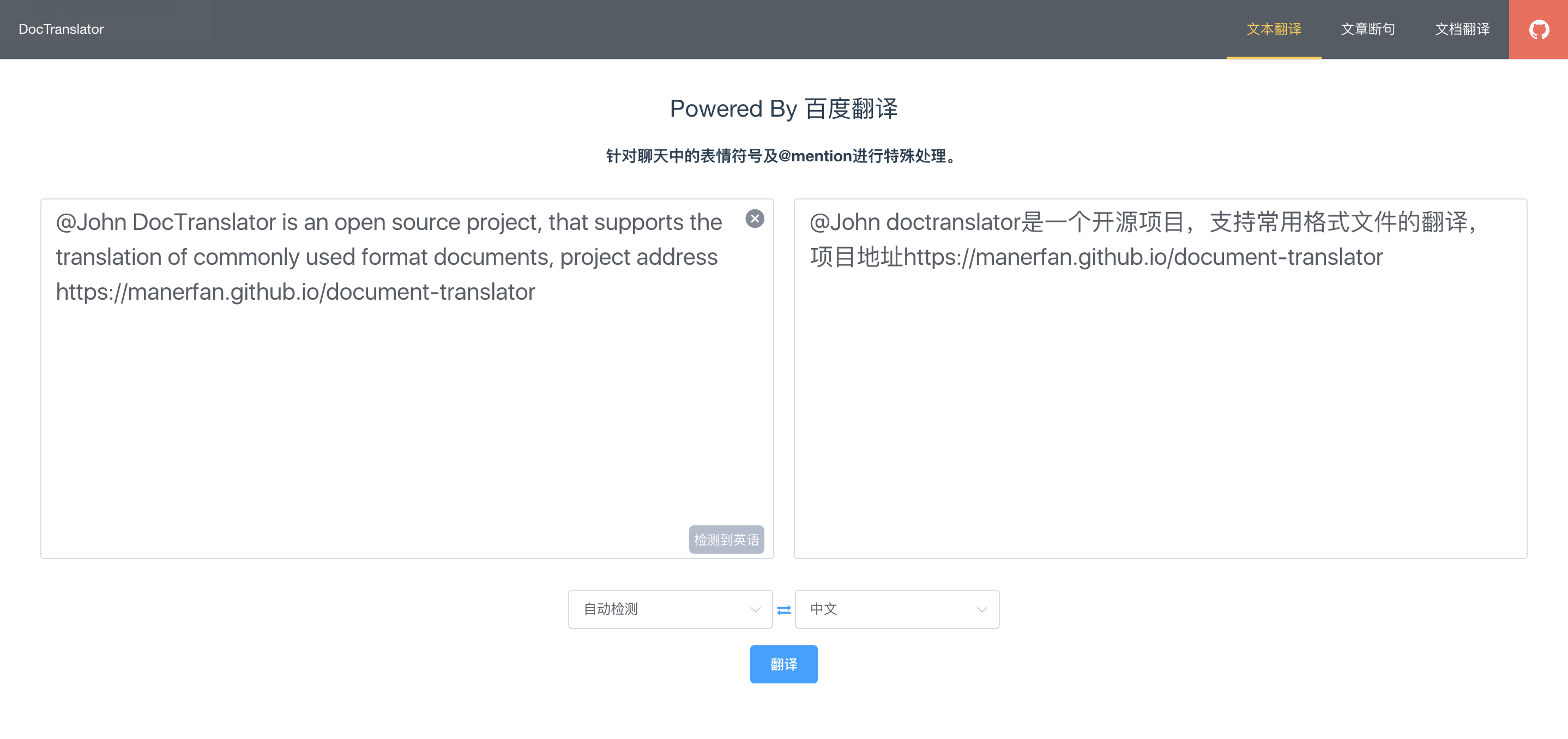
Task: Expand the chevron arrow beside 自动检测
Action: [755, 609]
